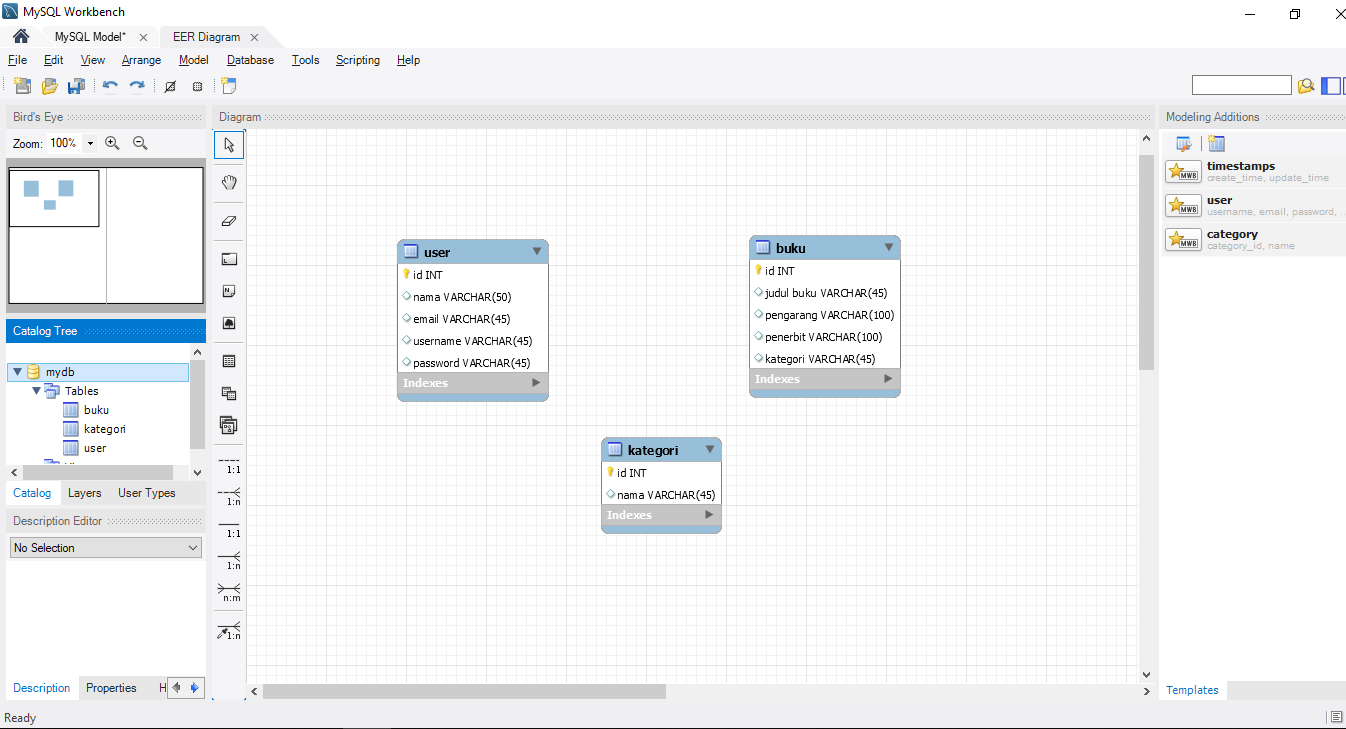1346x729 pixels.
Task: Click the Bird's Eye viewport thumbnail
Action: pyautogui.click(x=54, y=198)
